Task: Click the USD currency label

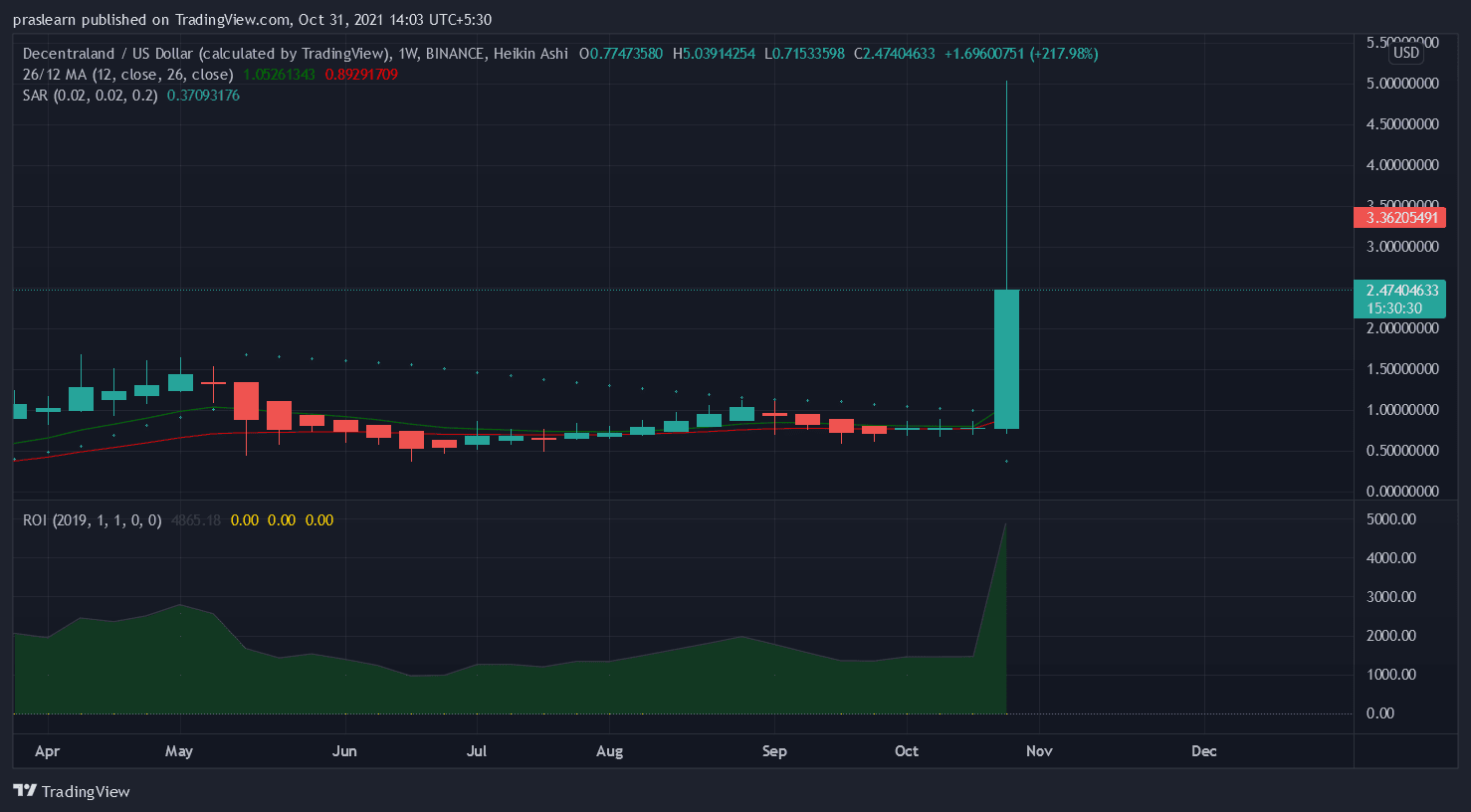Action: [1405, 53]
